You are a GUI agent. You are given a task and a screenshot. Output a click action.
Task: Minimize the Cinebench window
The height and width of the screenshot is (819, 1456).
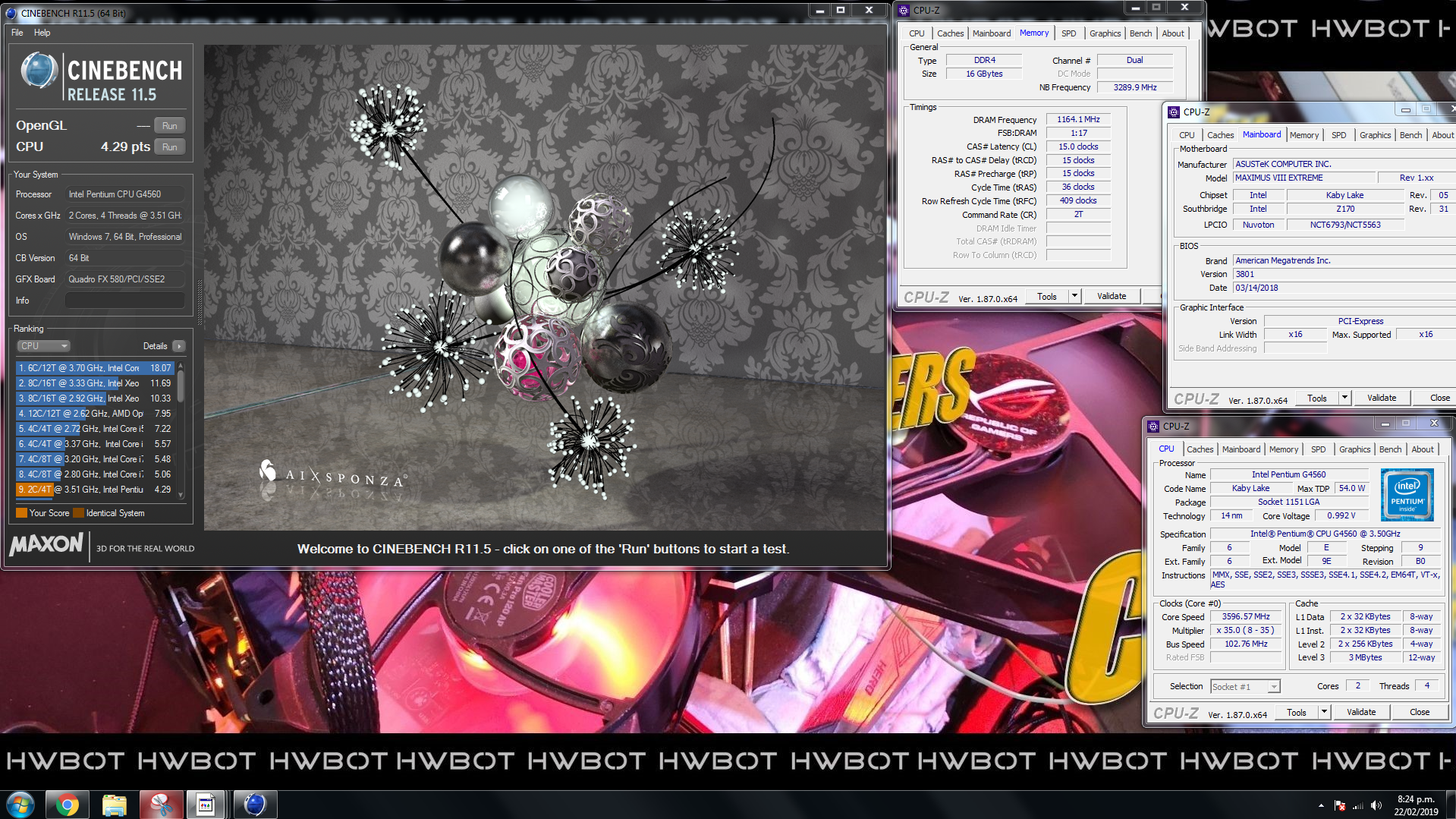tap(819, 11)
